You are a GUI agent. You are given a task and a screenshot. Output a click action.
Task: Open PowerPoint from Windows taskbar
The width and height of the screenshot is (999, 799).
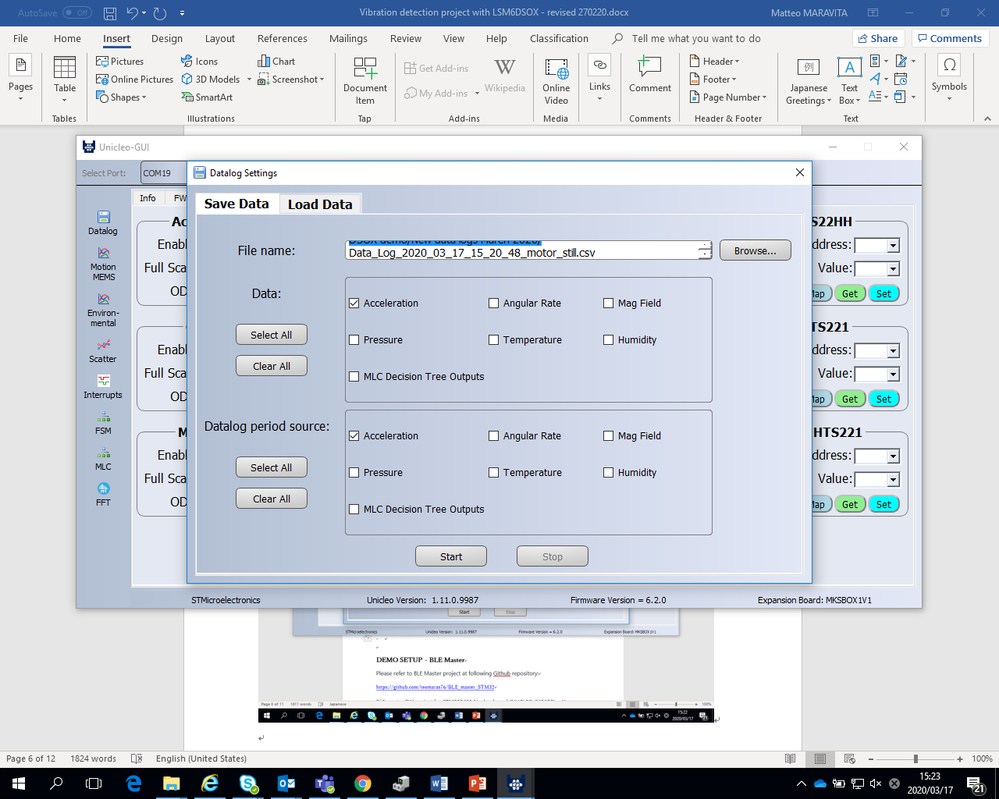(477, 783)
